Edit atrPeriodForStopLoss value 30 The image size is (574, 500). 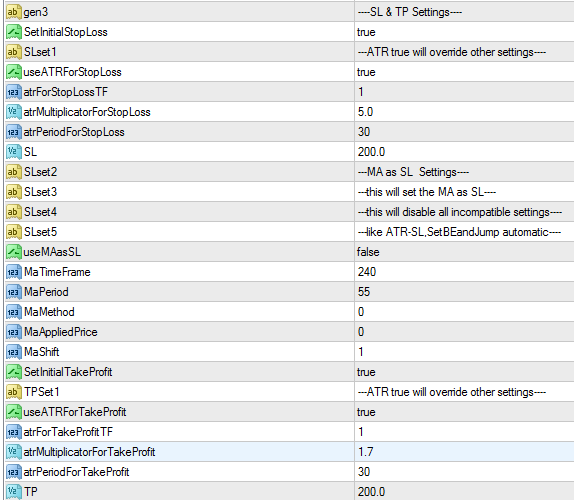(x=364, y=132)
